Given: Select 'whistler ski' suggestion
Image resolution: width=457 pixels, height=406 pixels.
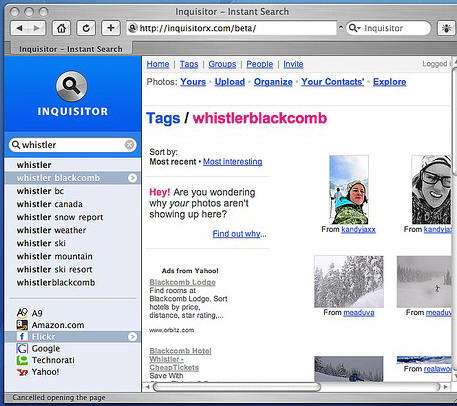Looking at the screenshot, I should pyautogui.click(x=72, y=243).
